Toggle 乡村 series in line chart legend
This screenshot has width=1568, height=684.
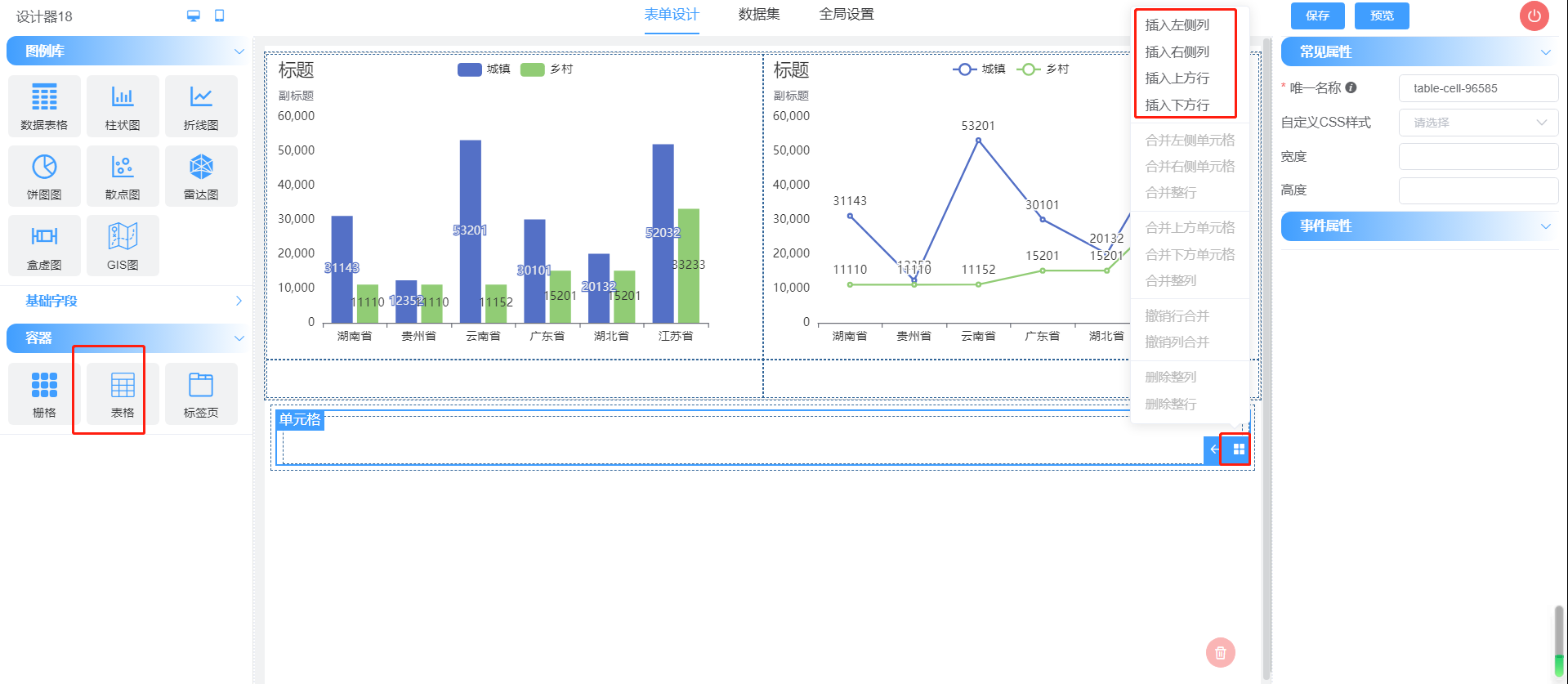pyautogui.click(x=1043, y=69)
